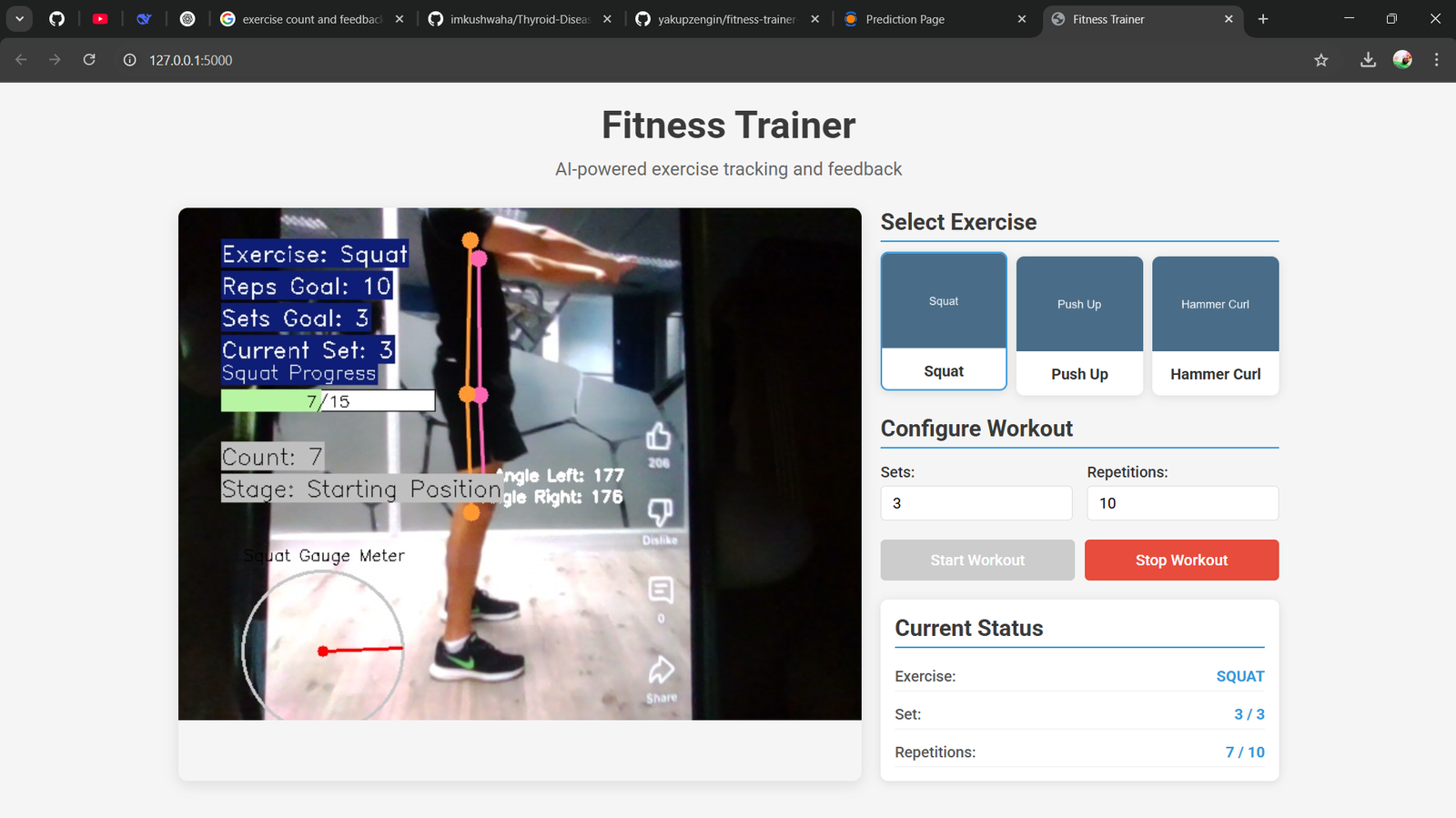Click the like thumbs-up icon in video
The image size is (1456, 818).
(x=659, y=438)
